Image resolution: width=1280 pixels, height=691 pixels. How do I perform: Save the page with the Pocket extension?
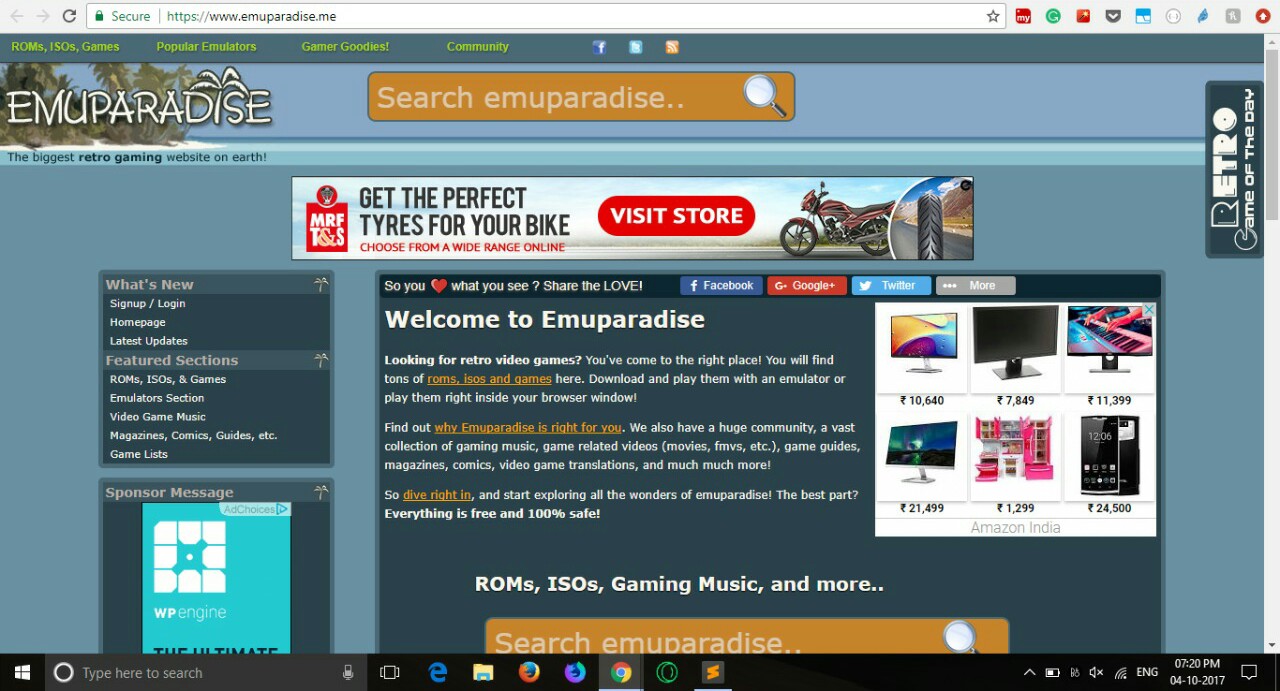tap(1113, 16)
